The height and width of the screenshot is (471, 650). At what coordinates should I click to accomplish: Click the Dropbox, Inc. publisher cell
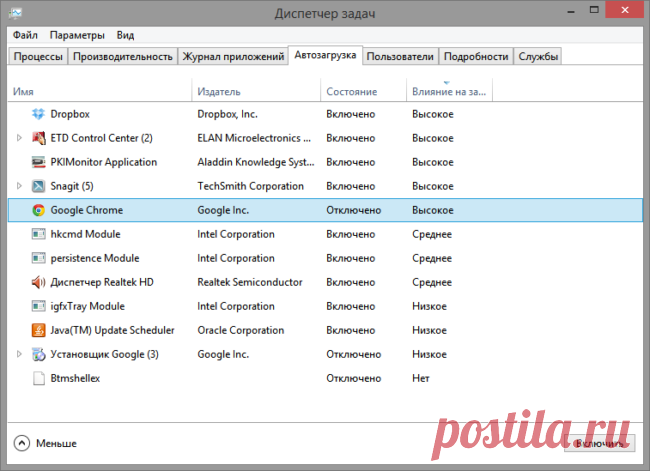click(228, 114)
